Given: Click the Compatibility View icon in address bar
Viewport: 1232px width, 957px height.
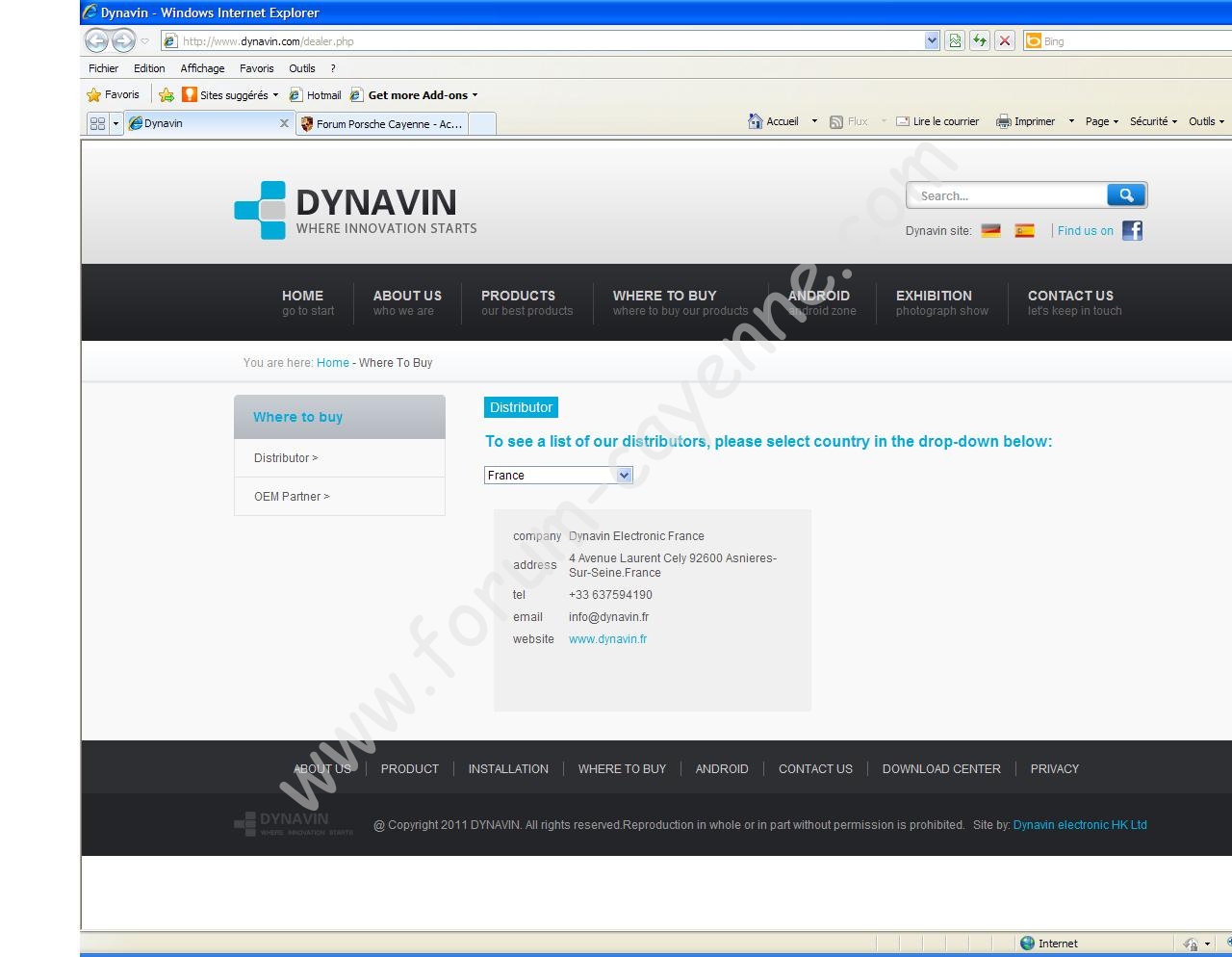Looking at the screenshot, I should (x=954, y=40).
